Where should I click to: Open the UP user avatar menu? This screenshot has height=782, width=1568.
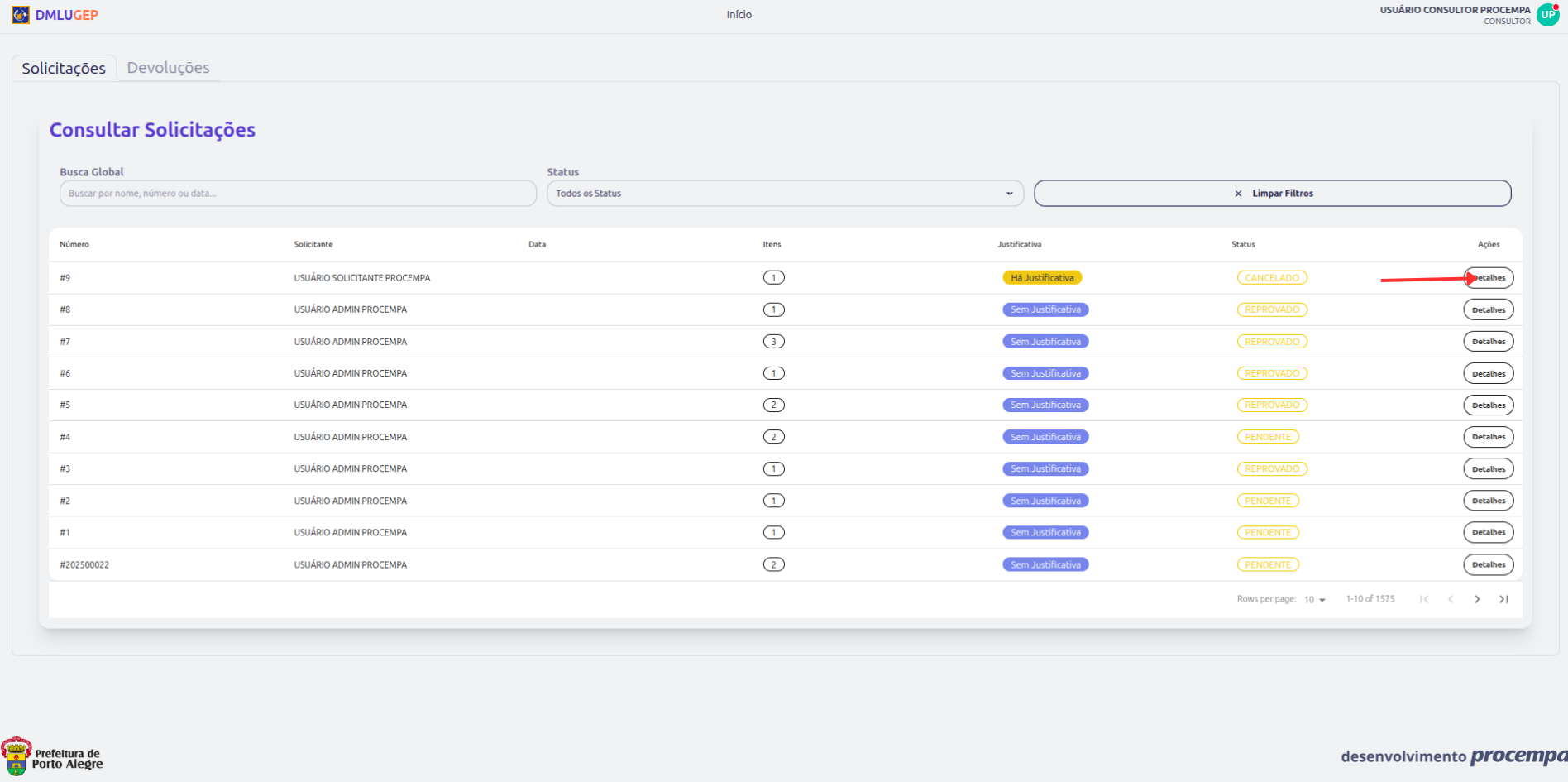pos(1547,15)
